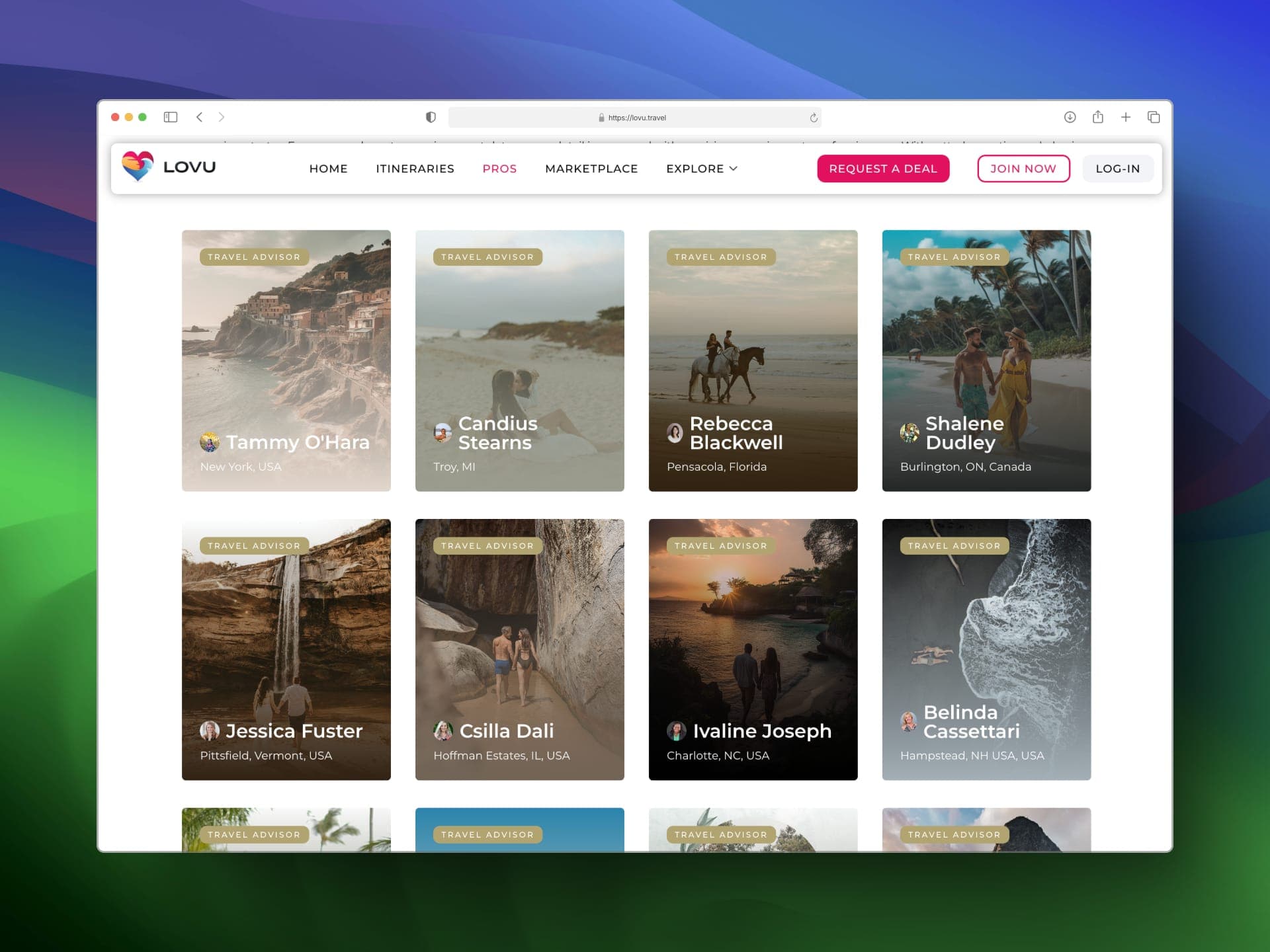Open the LOG-IN page
The image size is (1270, 952).
(1117, 169)
